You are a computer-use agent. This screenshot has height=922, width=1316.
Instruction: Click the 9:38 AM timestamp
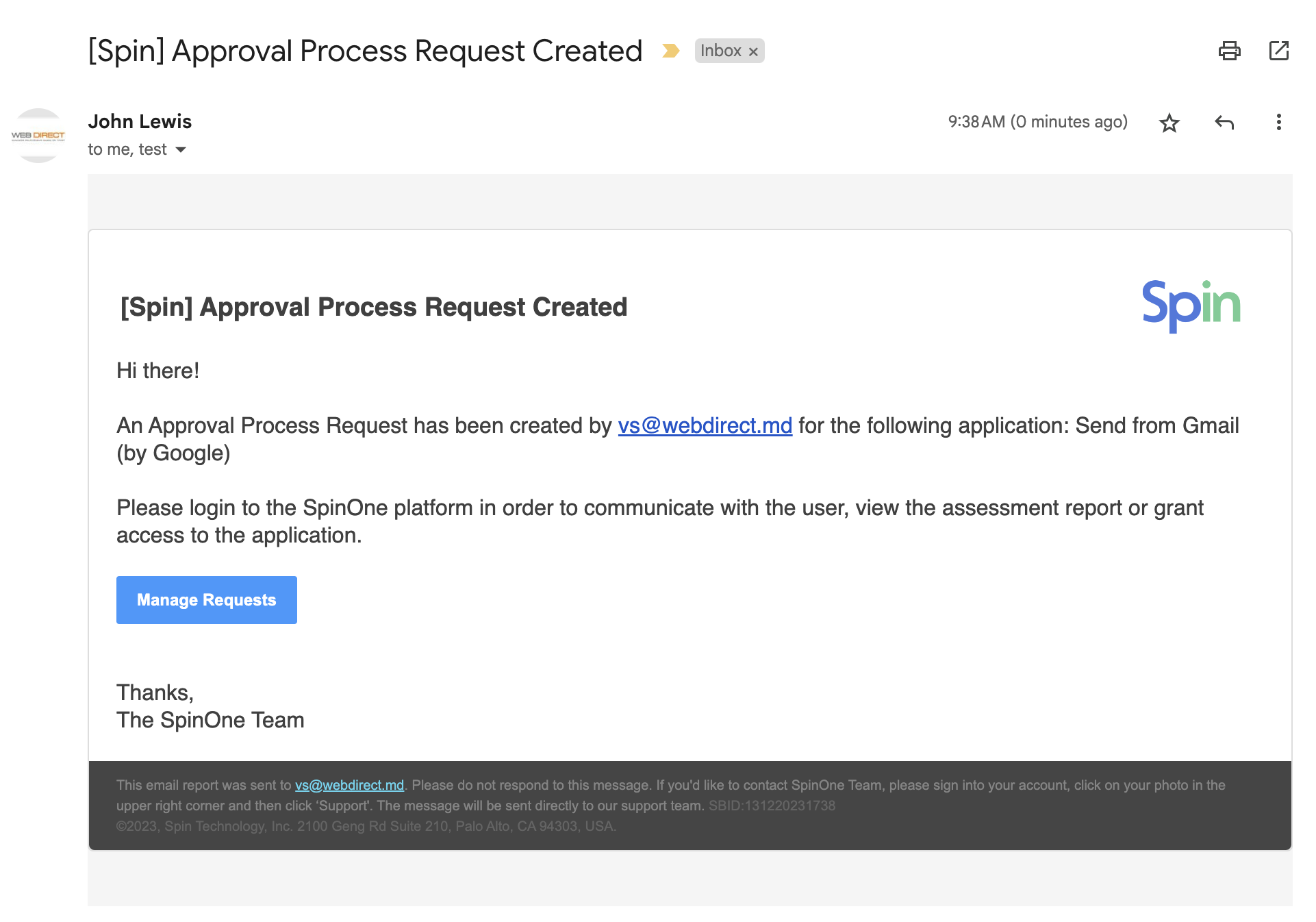[x=1037, y=122]
